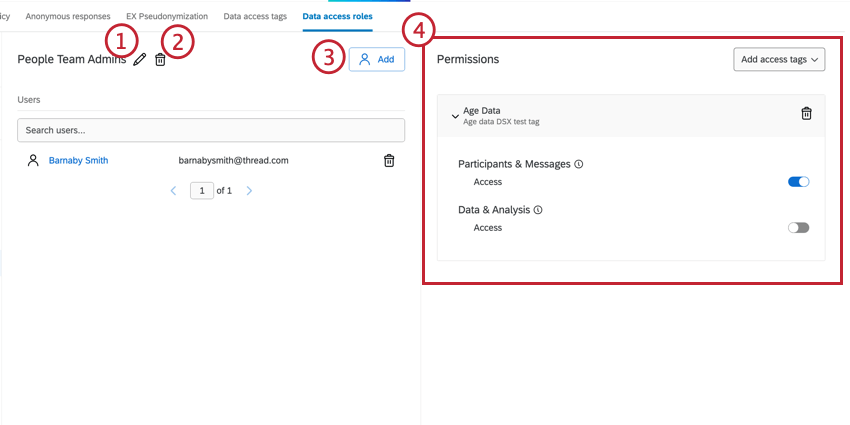This screenshot has height=425, width=850.
Task: Remove Barnaby Smith using his trash icon
Action: (x=389, y=160)
